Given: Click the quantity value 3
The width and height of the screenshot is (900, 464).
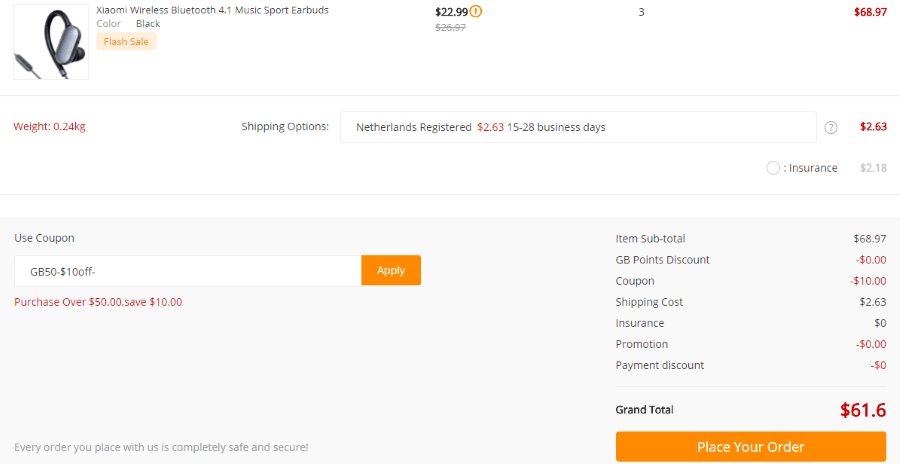Looking at the screenshot, I should coord(641,12).
